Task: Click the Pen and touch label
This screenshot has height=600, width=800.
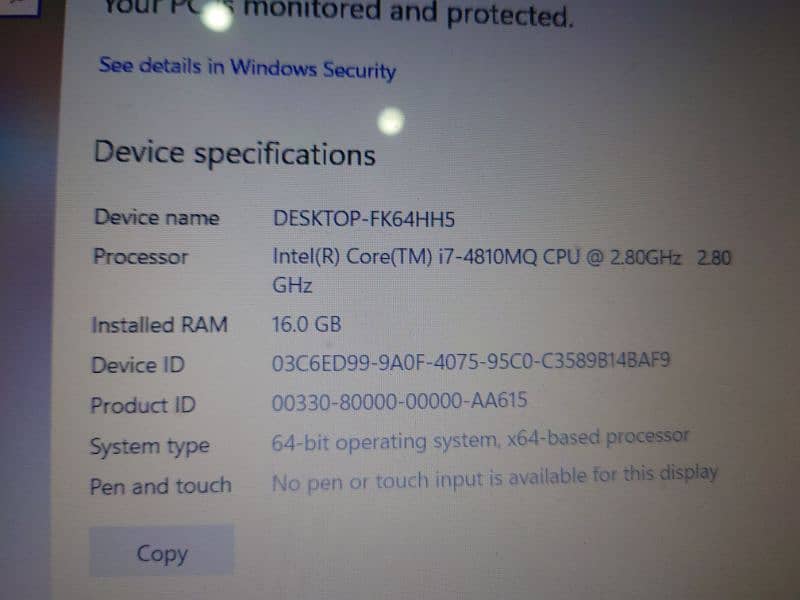Action: 161,486
